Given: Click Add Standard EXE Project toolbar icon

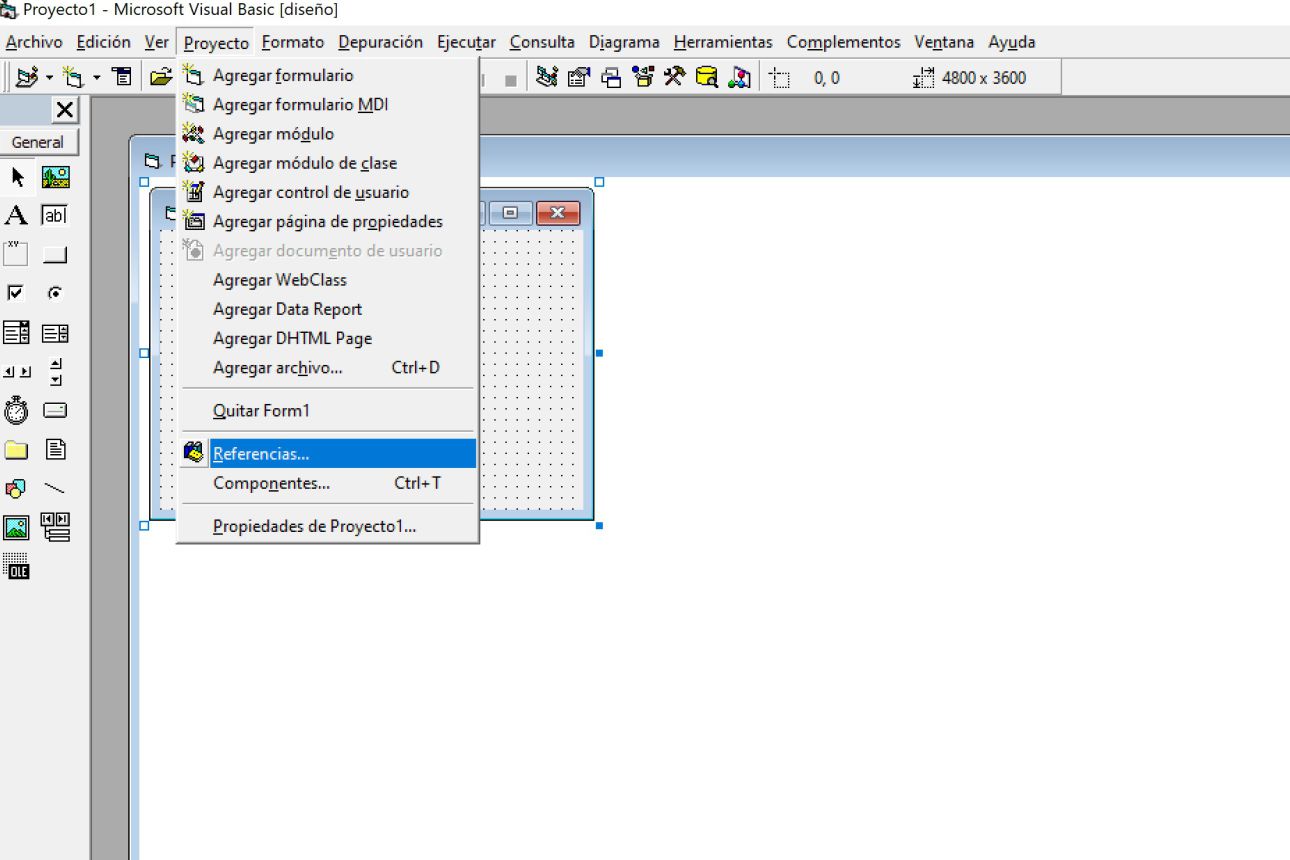Looking at the screenshot, I should (27, 77).
